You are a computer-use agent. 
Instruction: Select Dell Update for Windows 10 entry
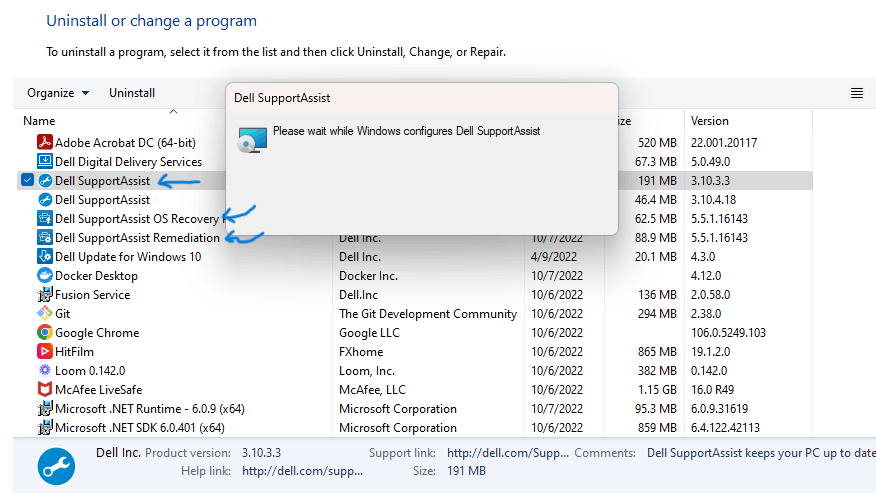pos(128,257)
